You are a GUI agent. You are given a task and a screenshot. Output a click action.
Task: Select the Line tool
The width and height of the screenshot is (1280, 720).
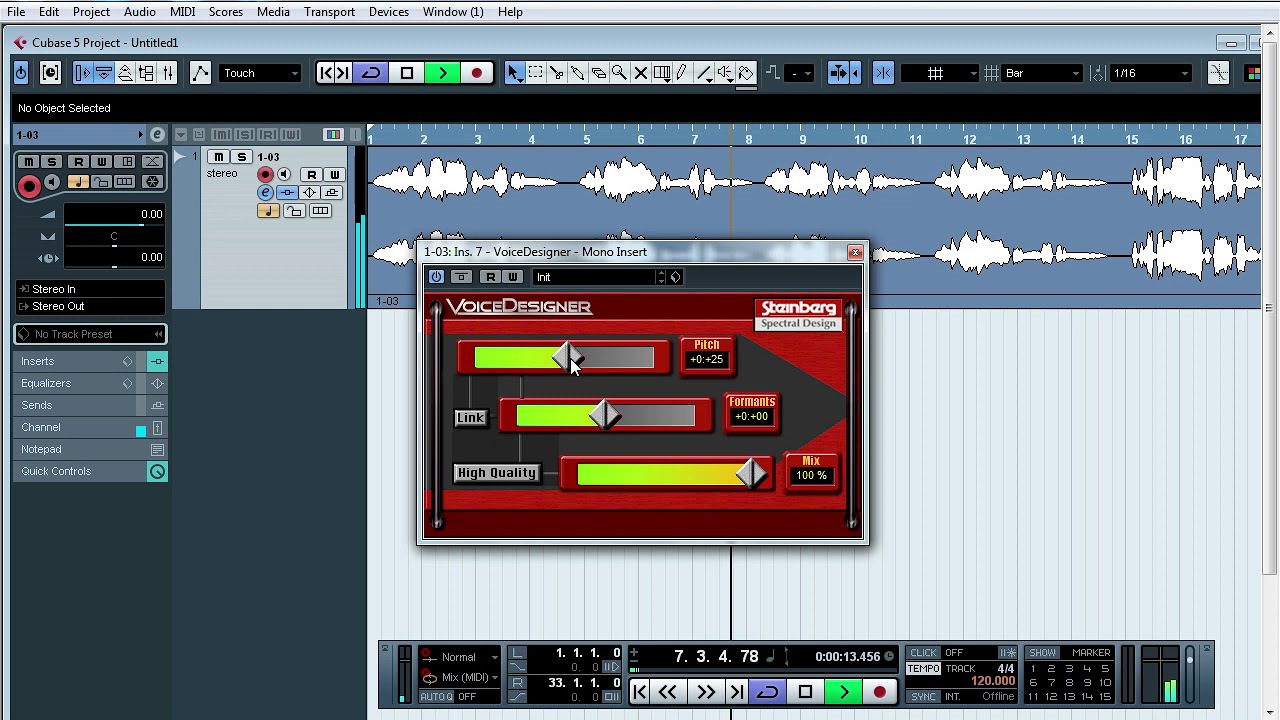pyautogui.click(x=703, y=73)
